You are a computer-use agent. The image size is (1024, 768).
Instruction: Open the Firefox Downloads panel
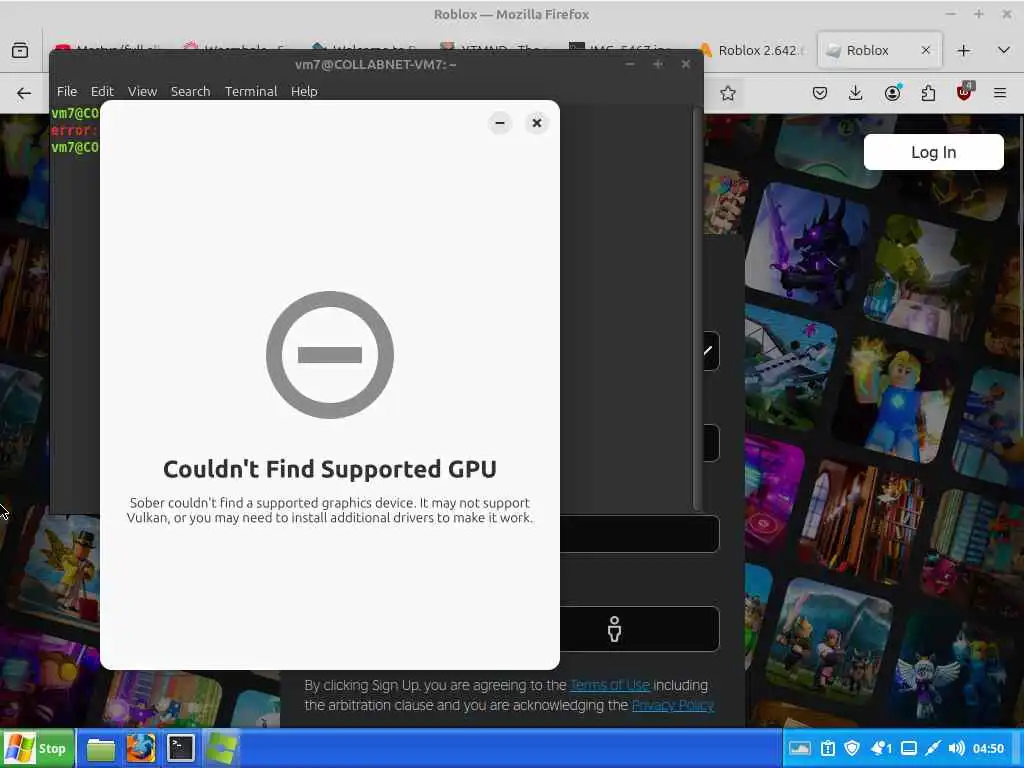coord(855,93)
